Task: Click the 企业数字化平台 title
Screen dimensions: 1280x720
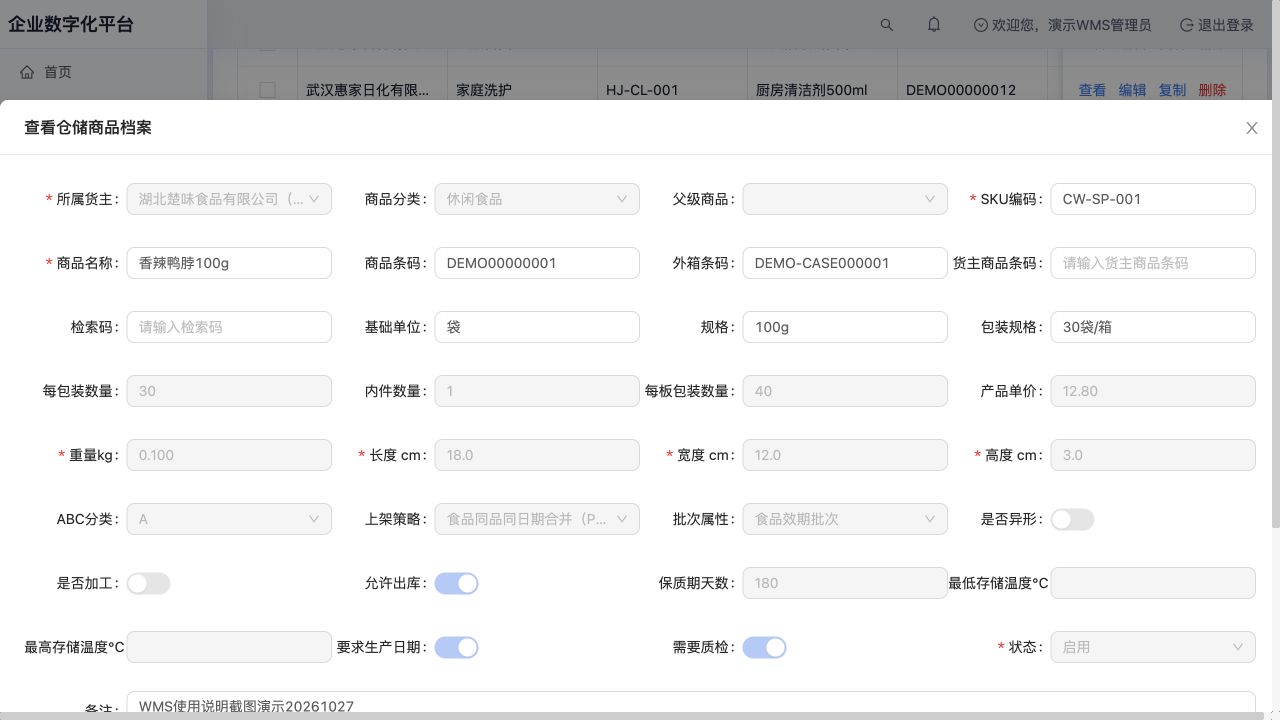Action: 71,25
